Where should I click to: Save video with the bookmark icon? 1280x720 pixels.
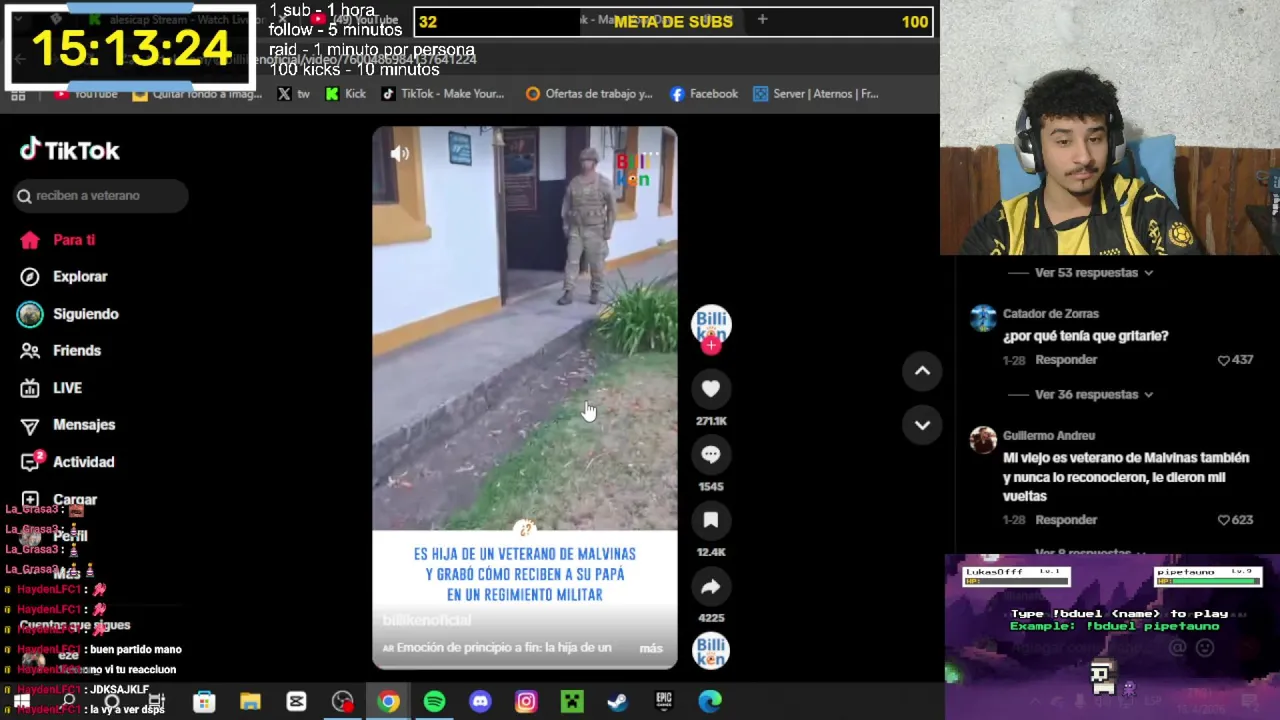point(710,520)
